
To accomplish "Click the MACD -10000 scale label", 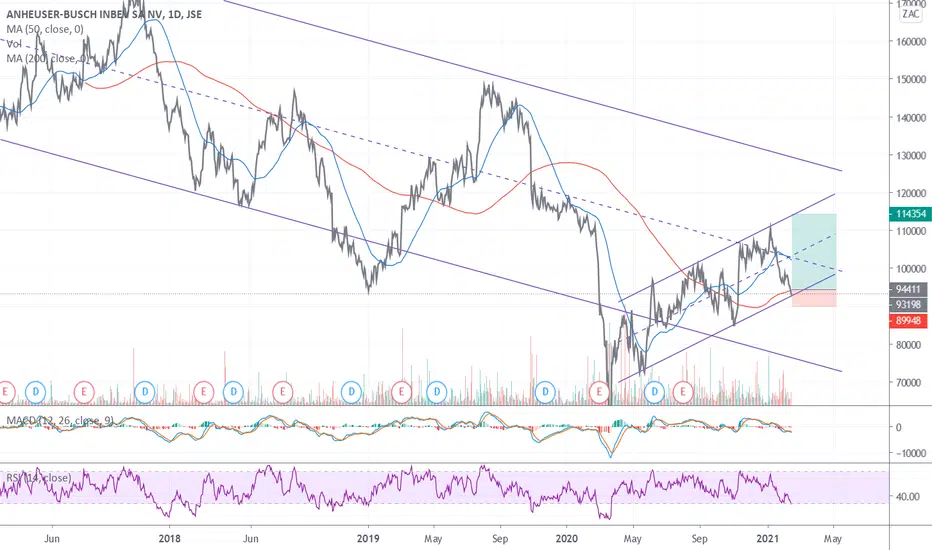I will [909, 453].
